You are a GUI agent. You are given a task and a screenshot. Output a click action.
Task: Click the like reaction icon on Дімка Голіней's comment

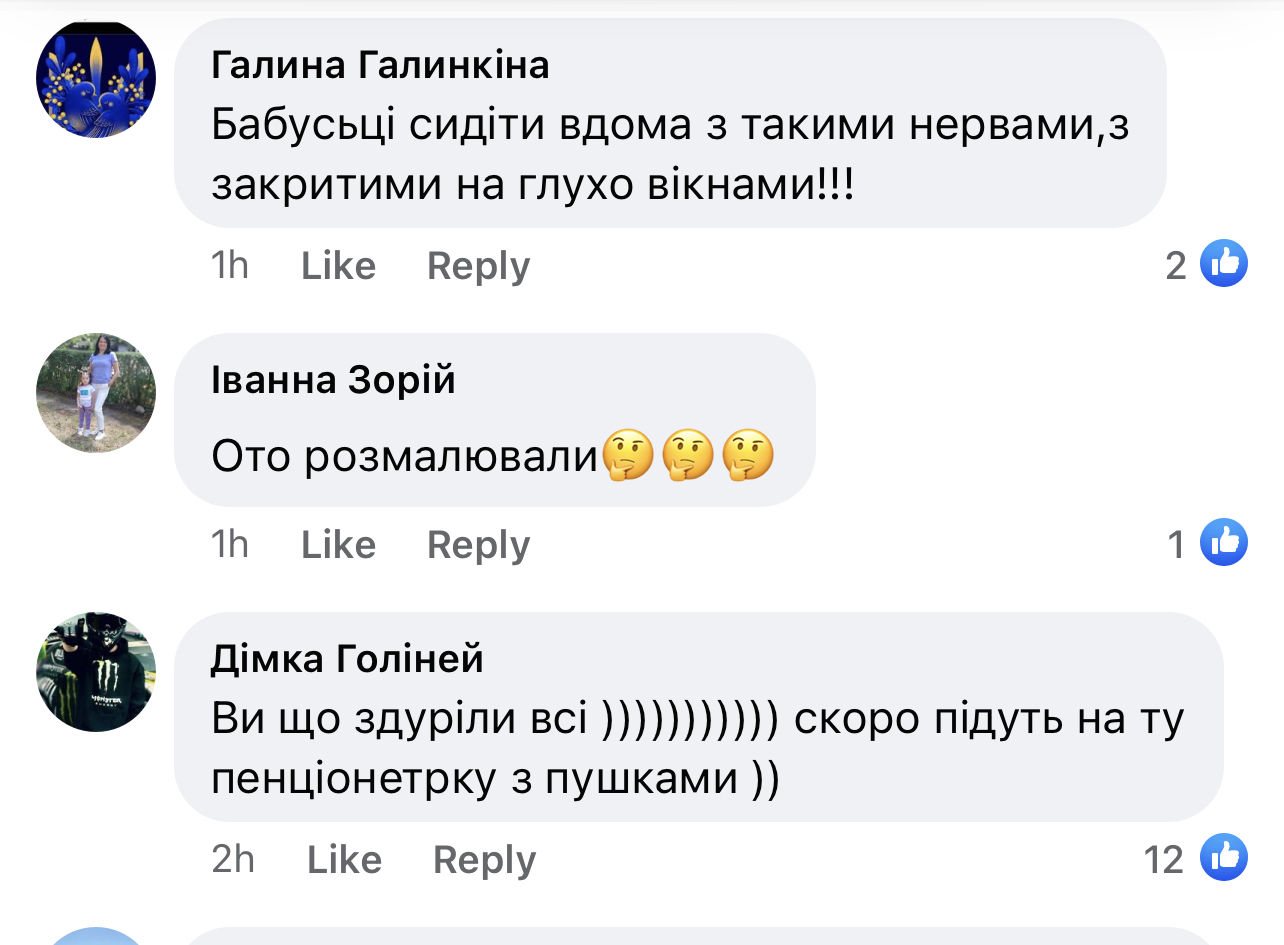(x=1224, y=858)
